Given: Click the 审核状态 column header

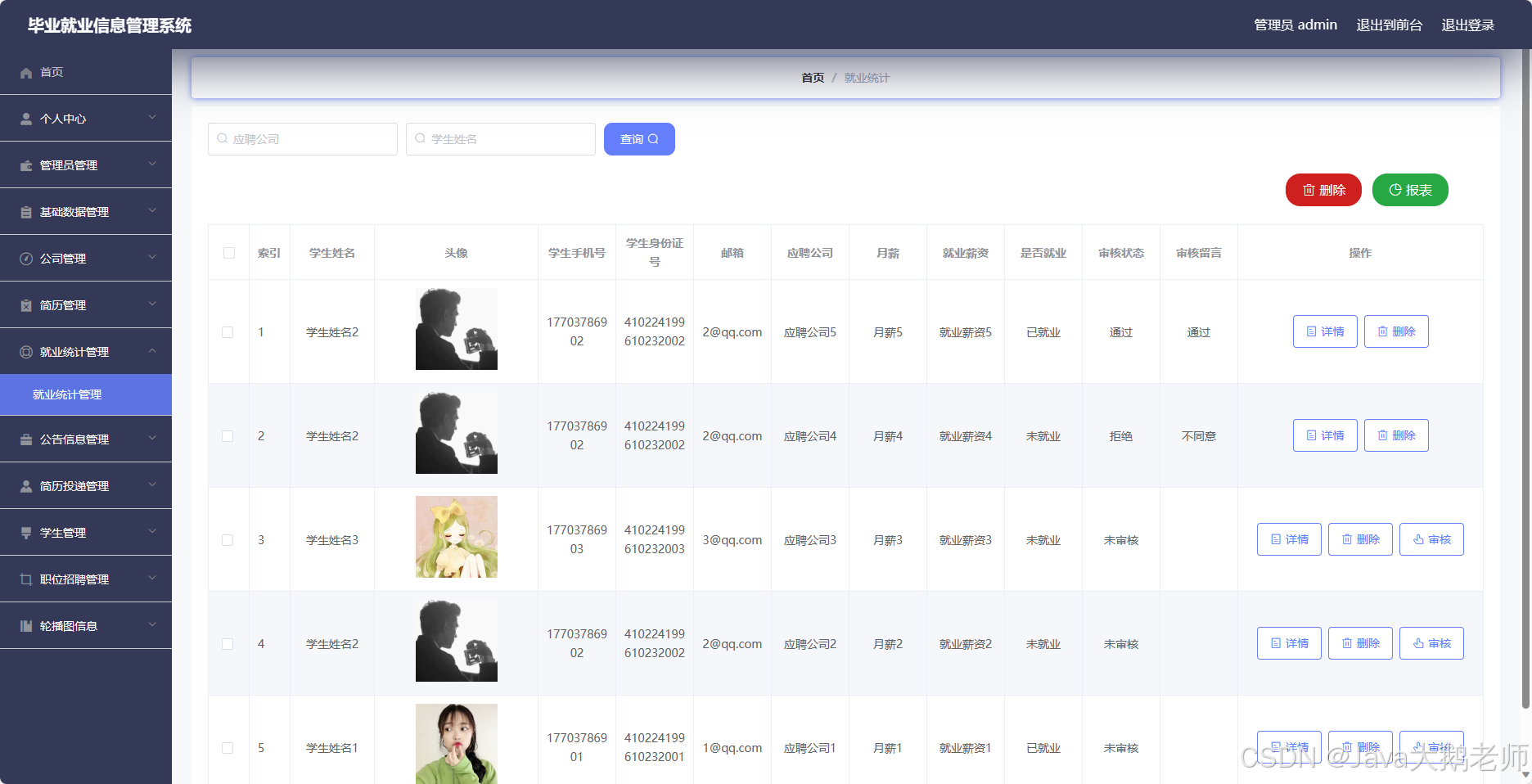Looking at the screenshot, I should point(1121,253).
